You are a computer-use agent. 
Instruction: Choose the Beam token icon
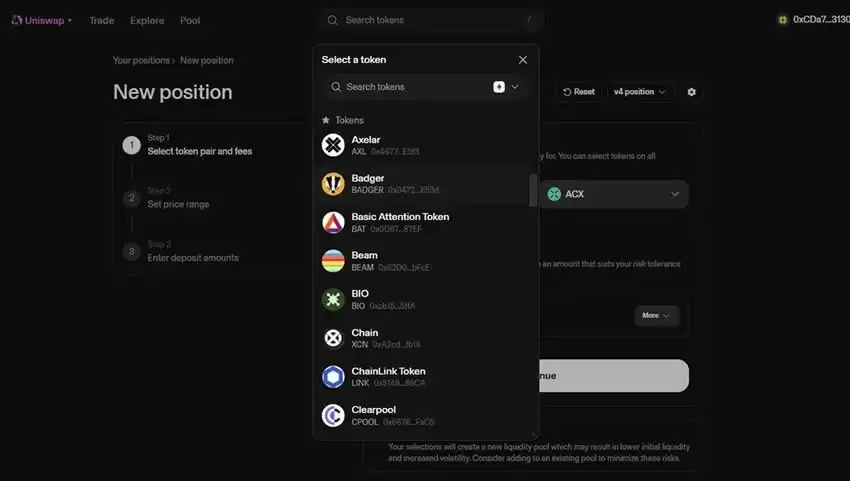[333, 261]
